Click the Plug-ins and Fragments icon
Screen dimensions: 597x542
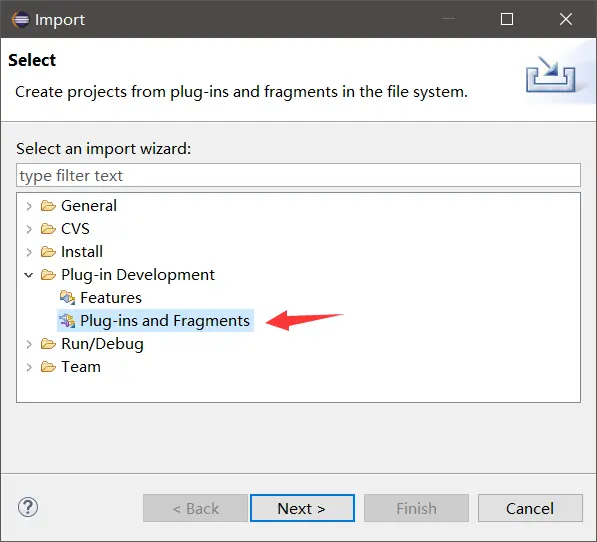[x=67, y=320]
